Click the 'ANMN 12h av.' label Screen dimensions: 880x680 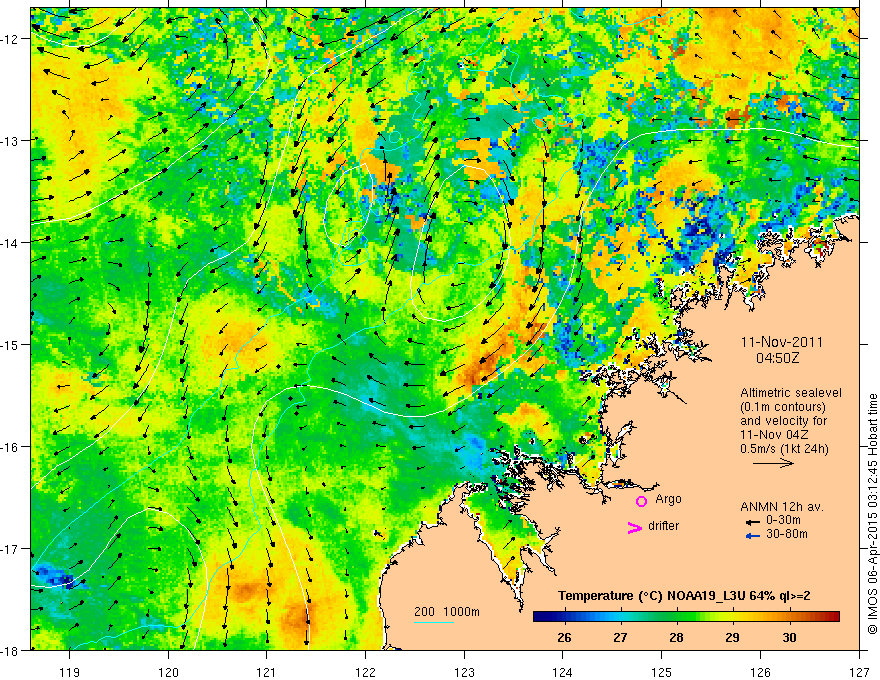pos(782,507)
